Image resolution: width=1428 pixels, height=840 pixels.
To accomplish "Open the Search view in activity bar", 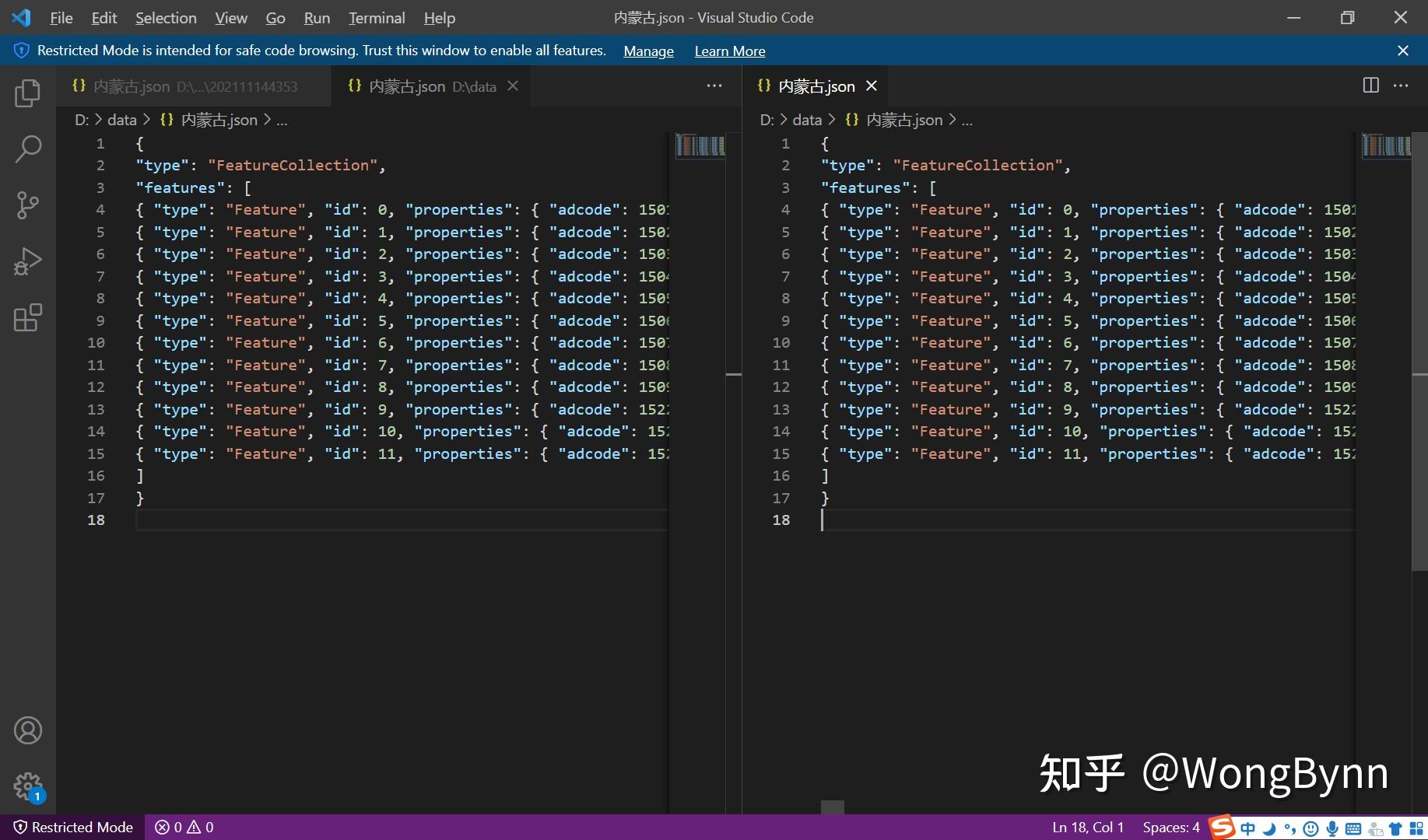I will tap(28, 149).
